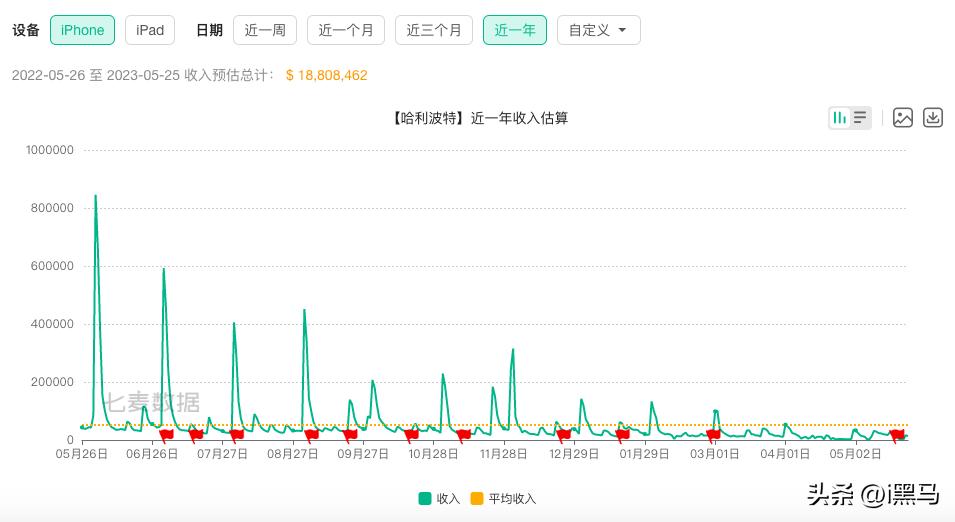Click the 05月26日 axis label
This screenshot has height=522, width=955.
(82, 454)
